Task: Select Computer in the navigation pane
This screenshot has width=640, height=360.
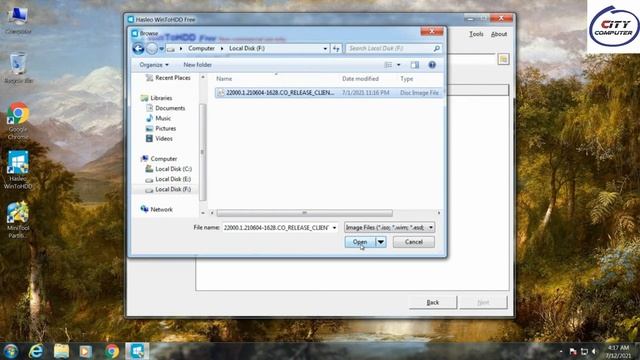Action: (159, 159)
